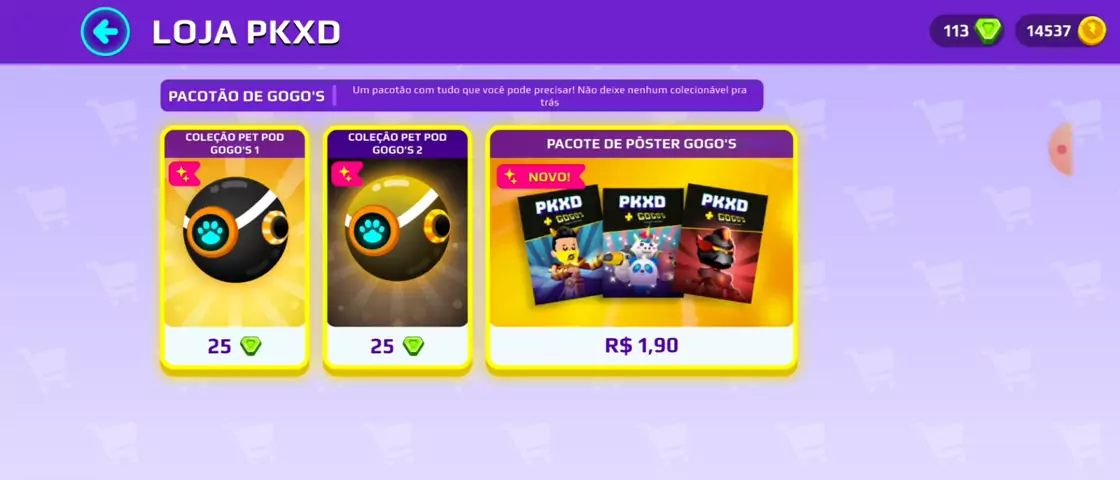Tap the red floating recorder bubble at edge

(1060, 149)
